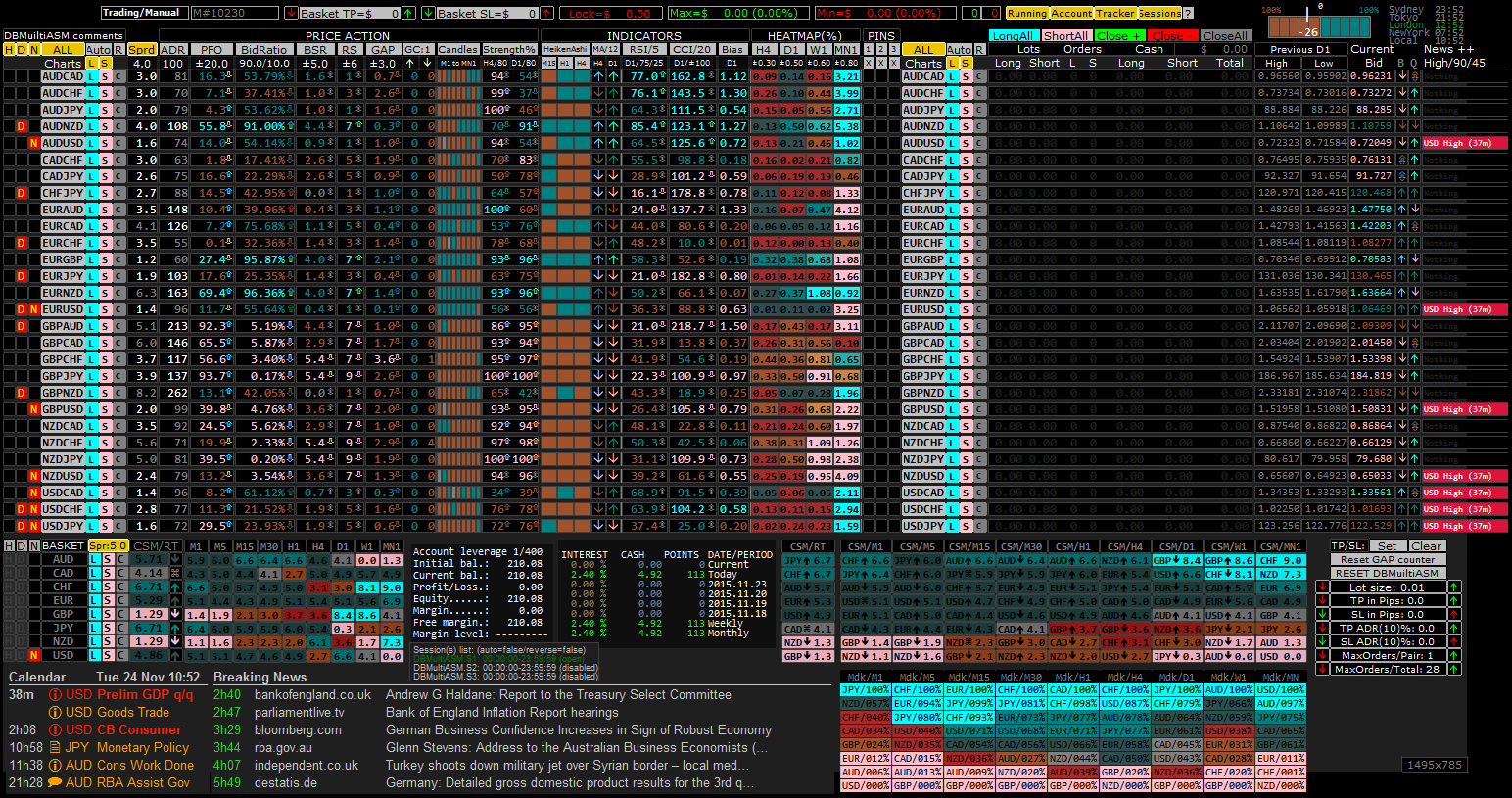Click the red up arrow after Basket SL
The height and width of the screenshot is (798, 1512).
(546, 13)
